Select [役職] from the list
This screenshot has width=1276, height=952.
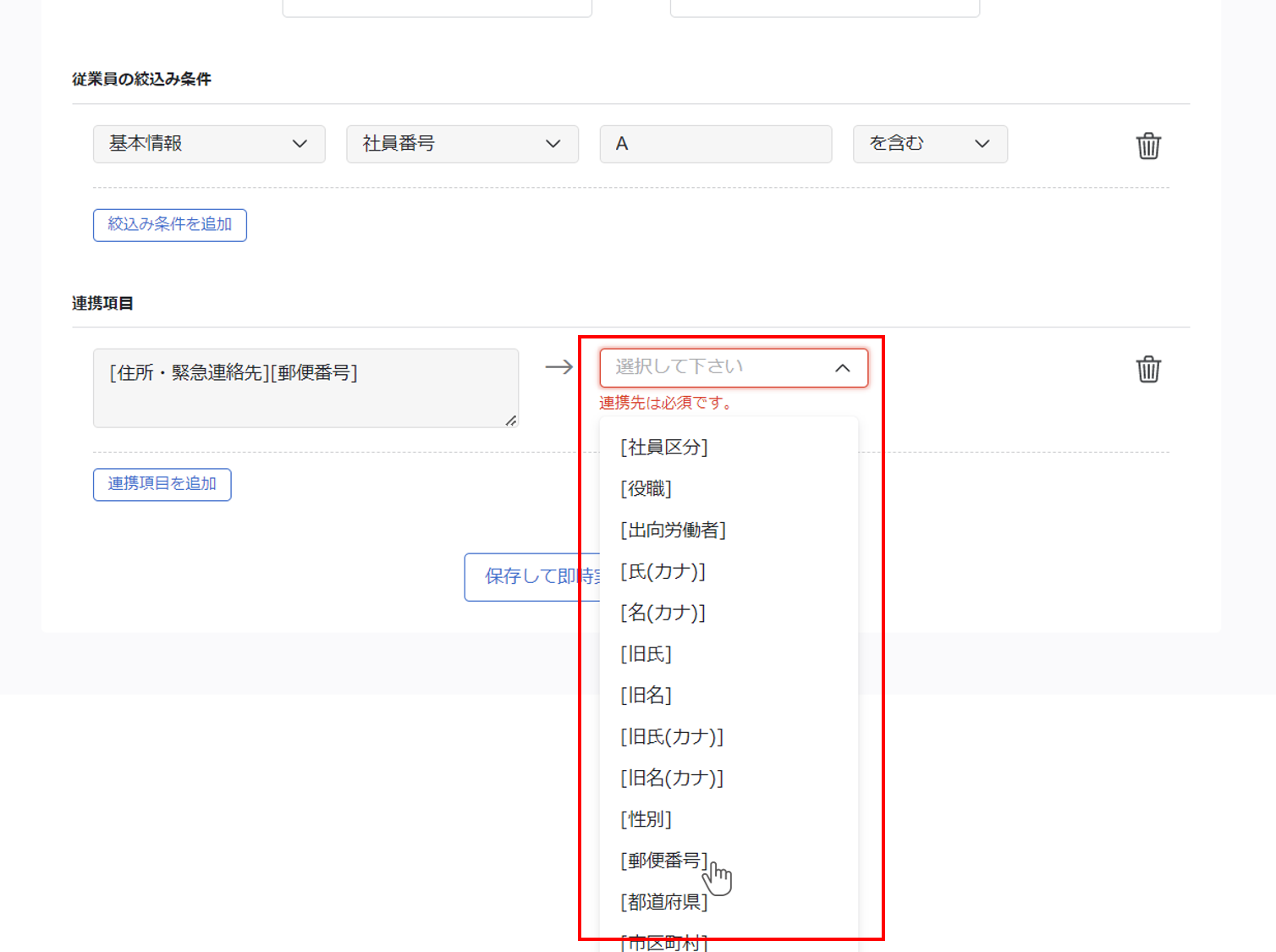(x=646, y=488)
